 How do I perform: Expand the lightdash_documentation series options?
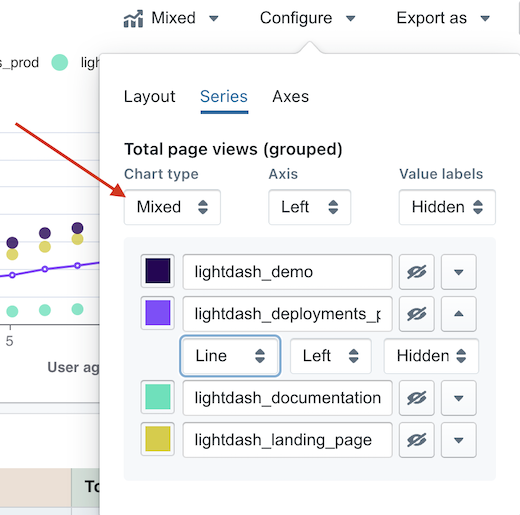pos(459,398)
